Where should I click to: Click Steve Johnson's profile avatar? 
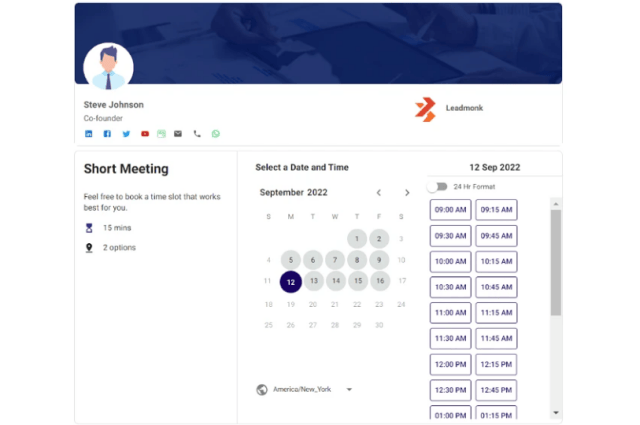point(108,66)
